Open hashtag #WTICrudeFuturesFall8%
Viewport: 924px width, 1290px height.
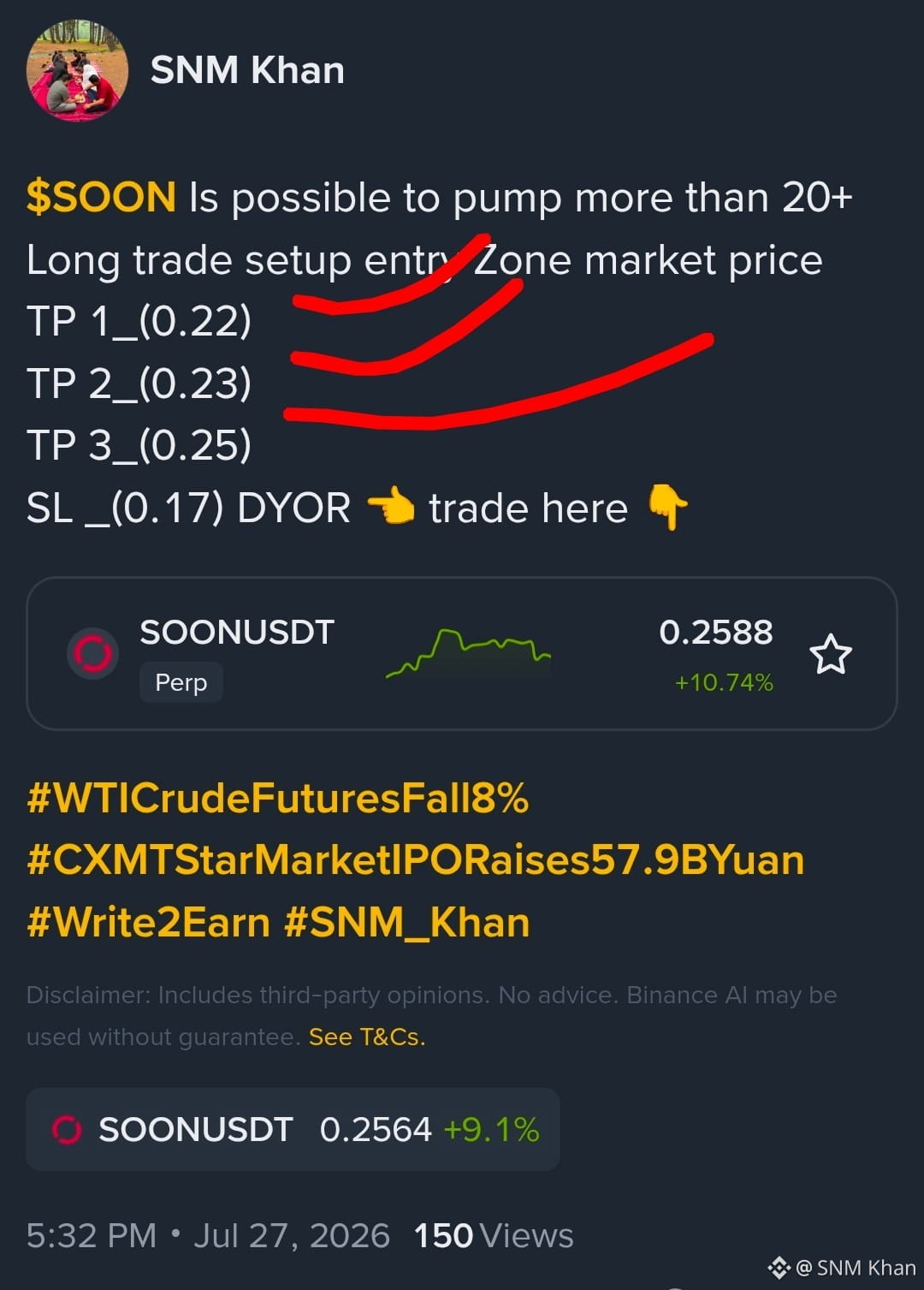click(x=278, y=799)
